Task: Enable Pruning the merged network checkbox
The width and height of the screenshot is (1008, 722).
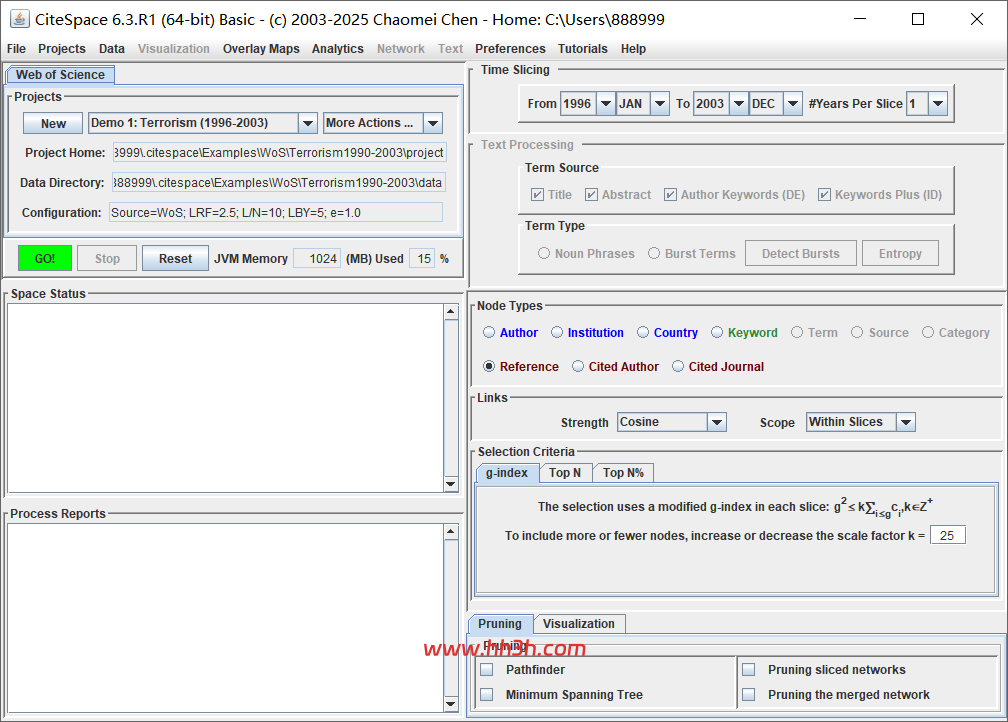Action: click(748, 695)
